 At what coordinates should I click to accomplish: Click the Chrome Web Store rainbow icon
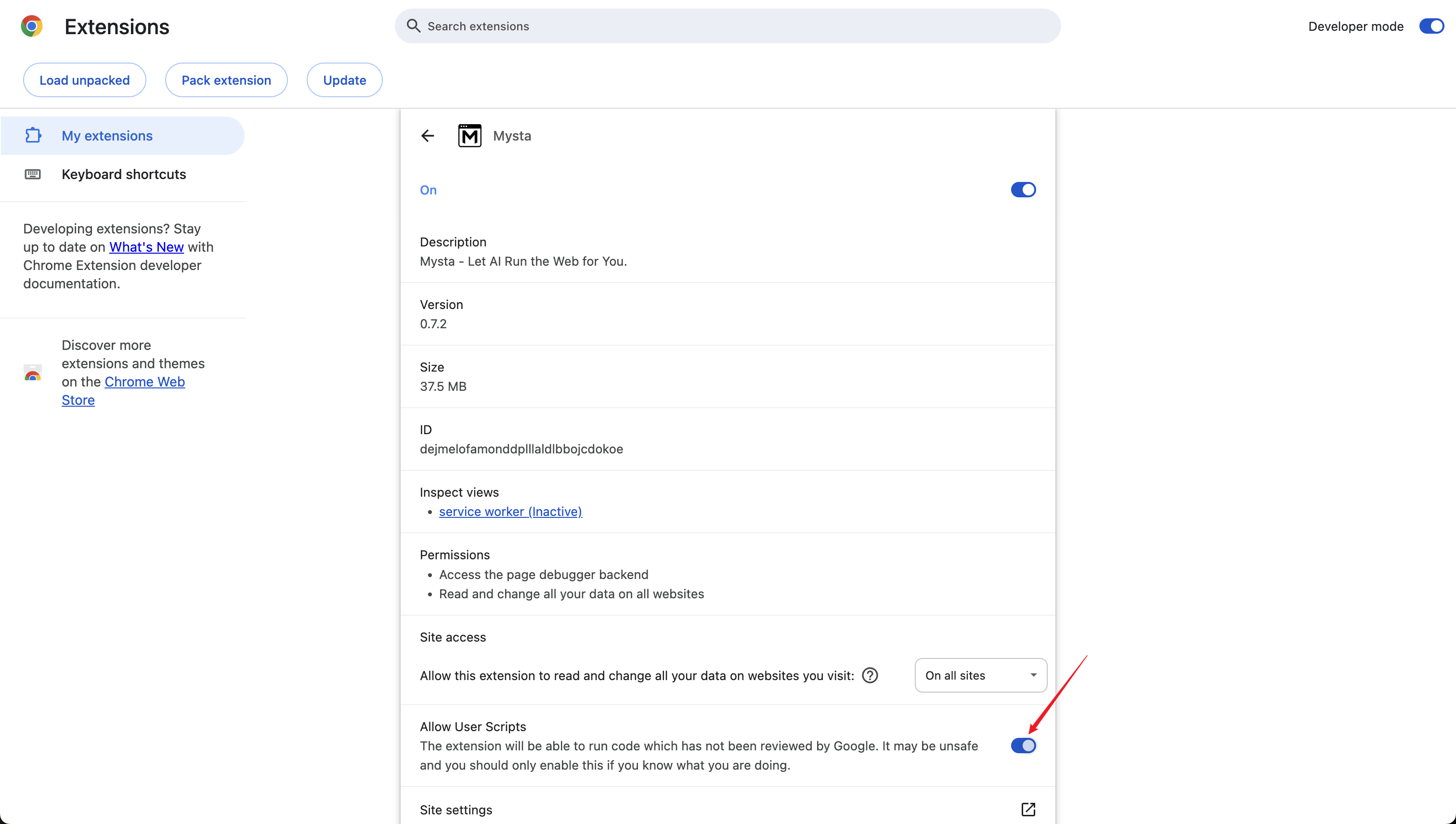(x=33, y=373)
